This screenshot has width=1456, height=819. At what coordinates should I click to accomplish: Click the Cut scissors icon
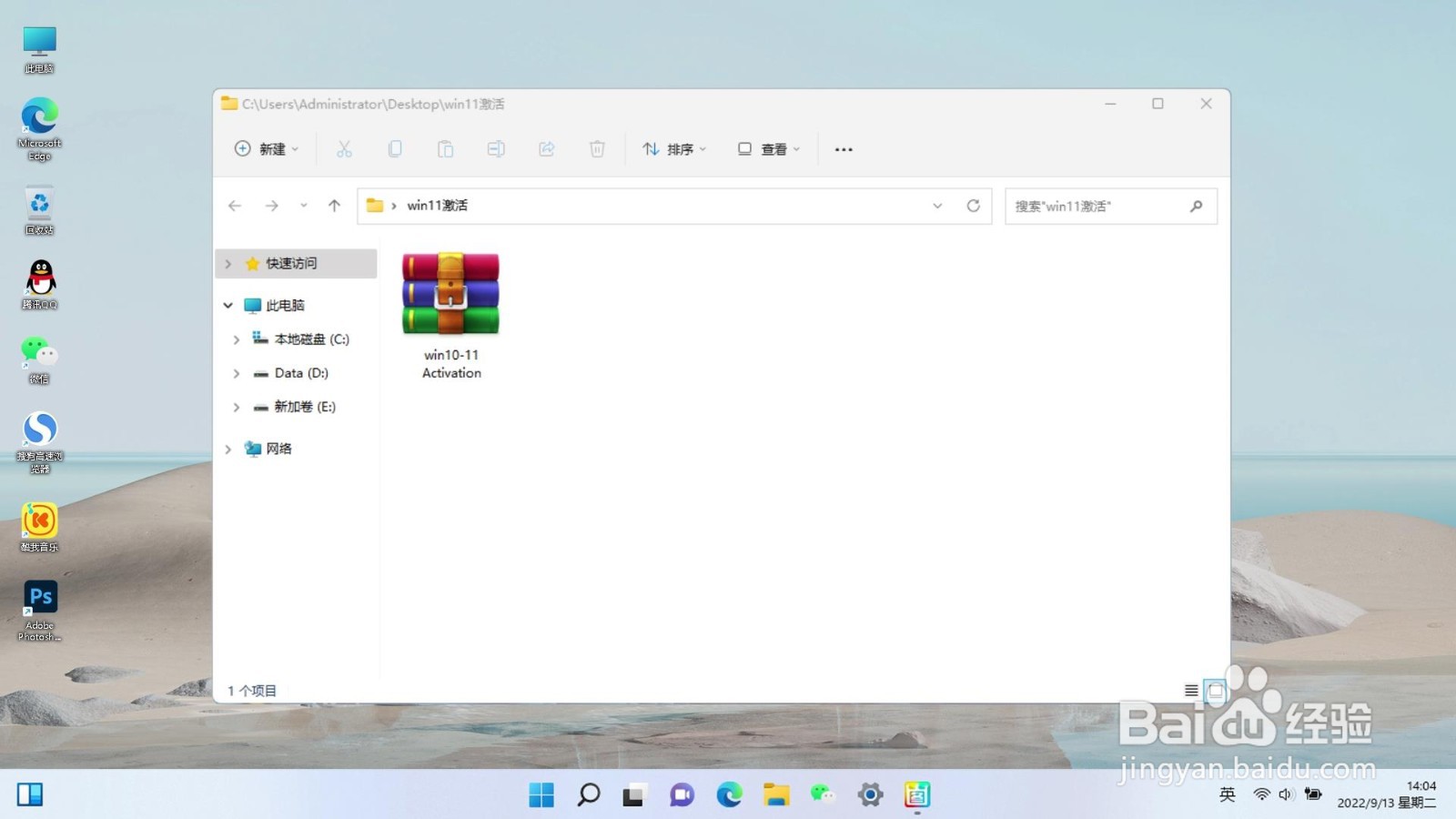(x=344, y=149)
